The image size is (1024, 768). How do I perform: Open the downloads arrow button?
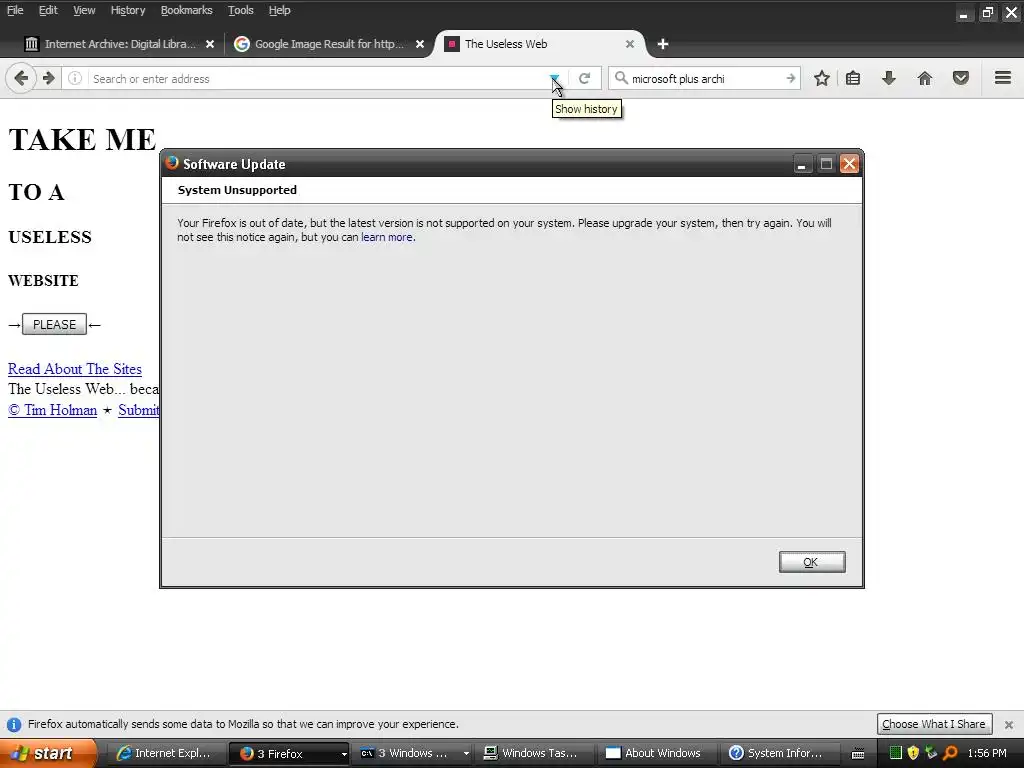888,78
